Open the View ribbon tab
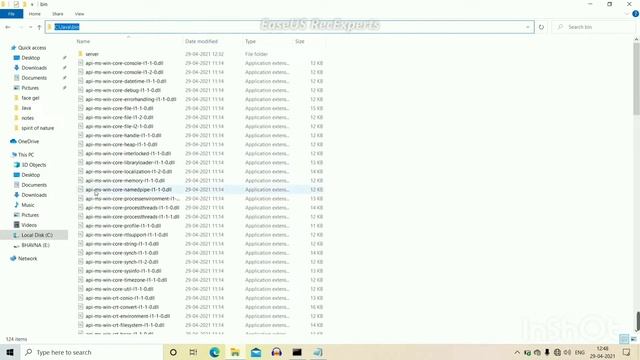 (79, 14)
